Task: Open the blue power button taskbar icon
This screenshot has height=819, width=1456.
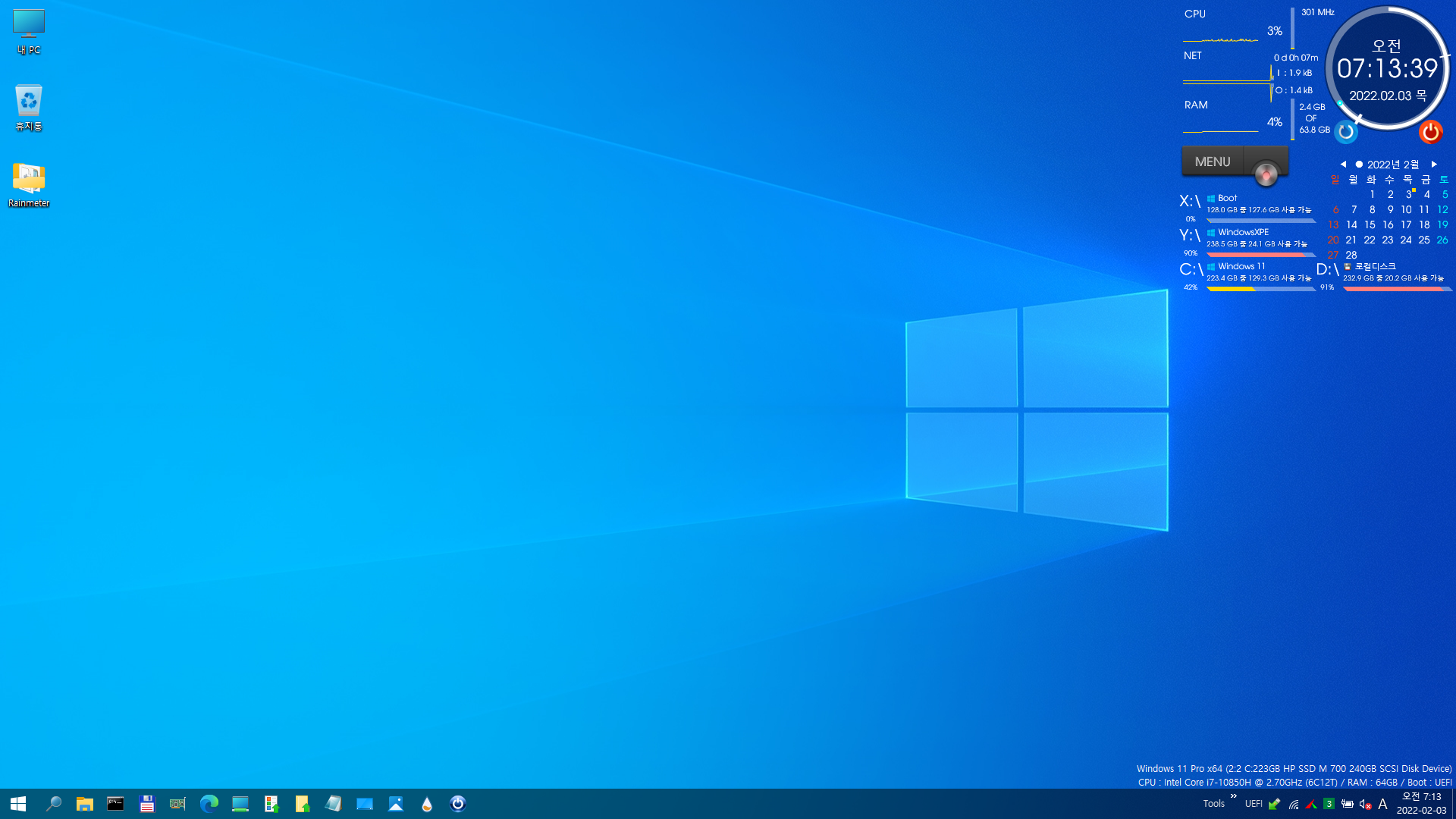Action: click(458, 804)
